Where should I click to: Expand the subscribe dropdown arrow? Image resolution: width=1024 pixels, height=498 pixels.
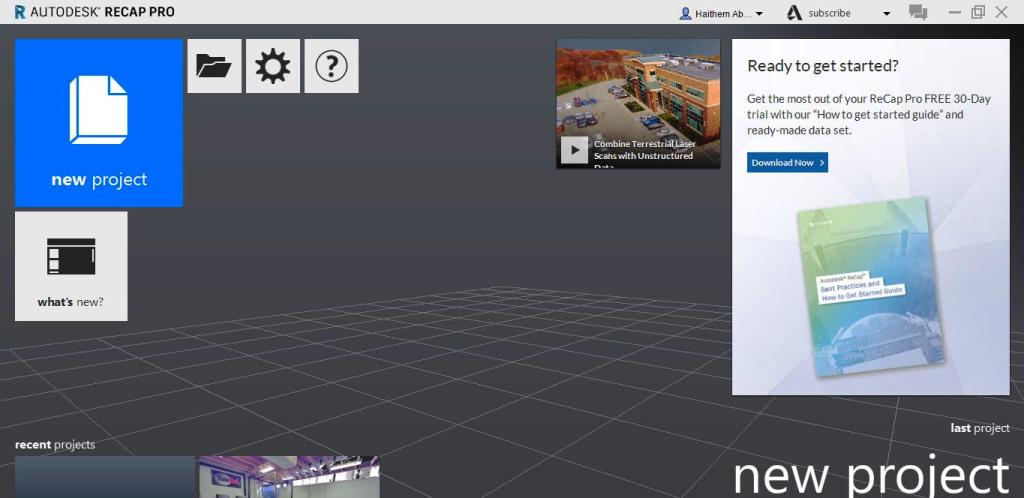pyautogui.click(x=886, y=14)
